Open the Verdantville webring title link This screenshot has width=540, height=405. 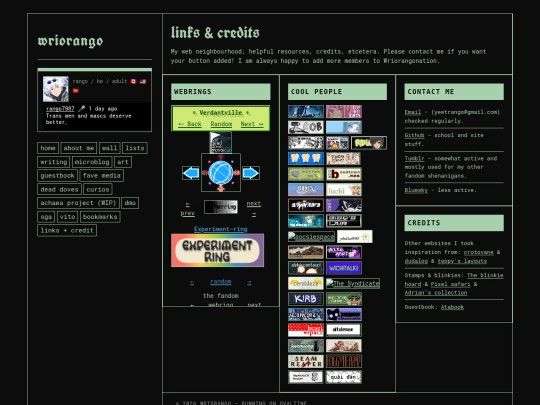[221, 113]
